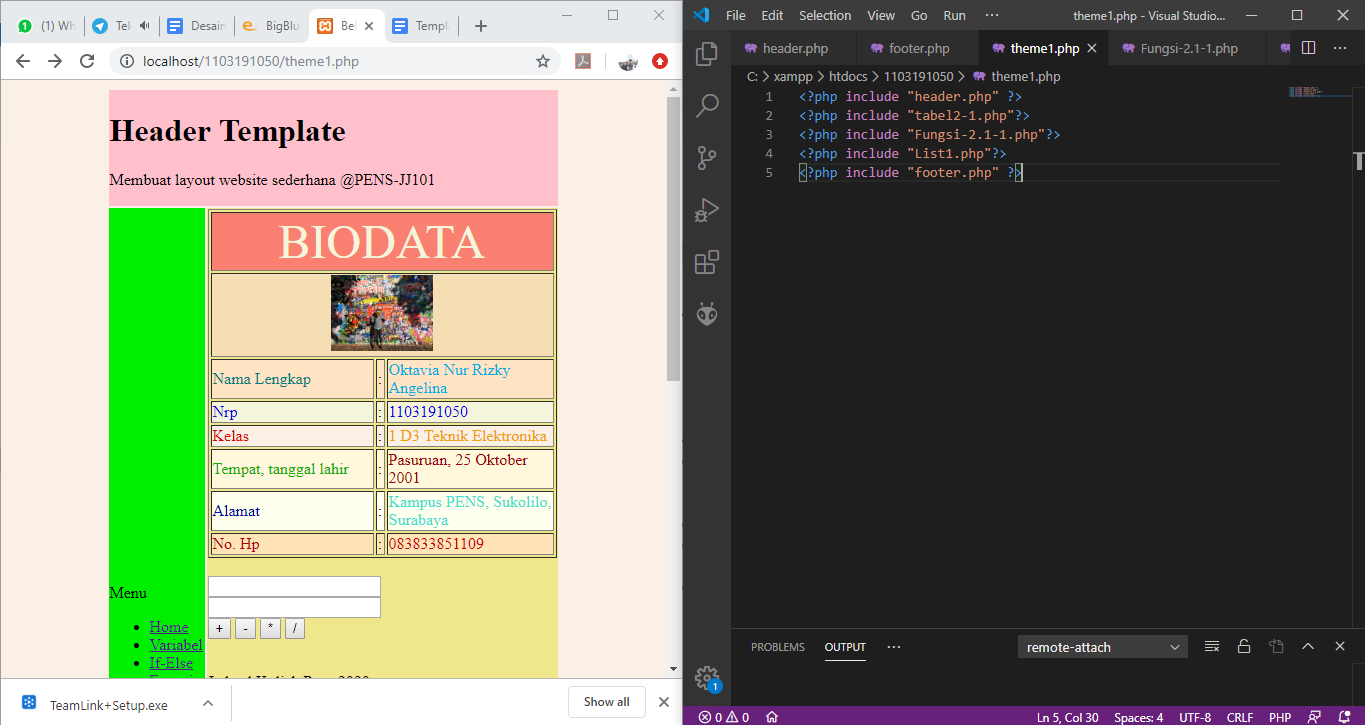Click the biodata photo thumbnail
Screen dimensions: 1365x725
click(x=382, y=313)
